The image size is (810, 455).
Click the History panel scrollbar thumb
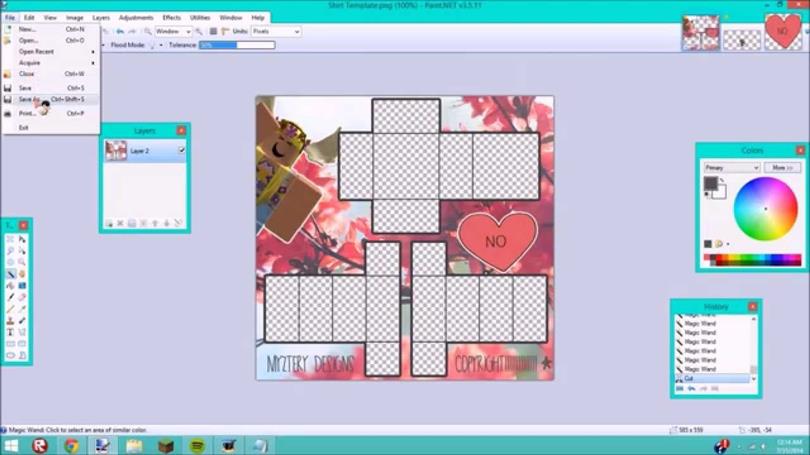[x=754, y=369]
